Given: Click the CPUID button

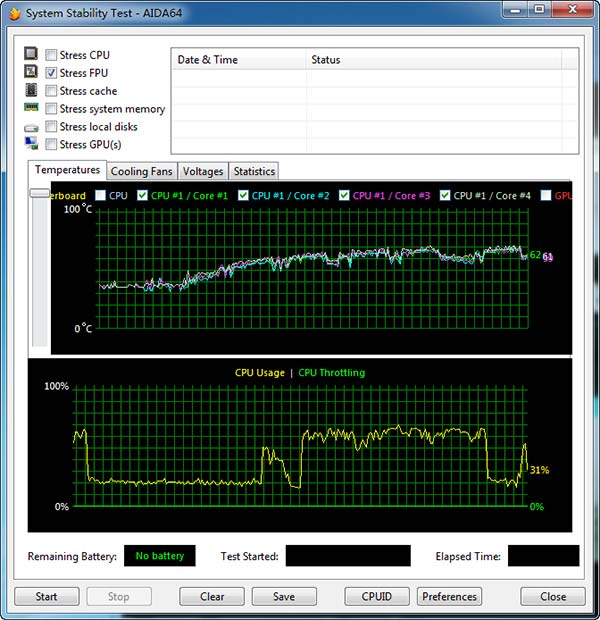Looking at the screenshot, I should tap(377, 597).
